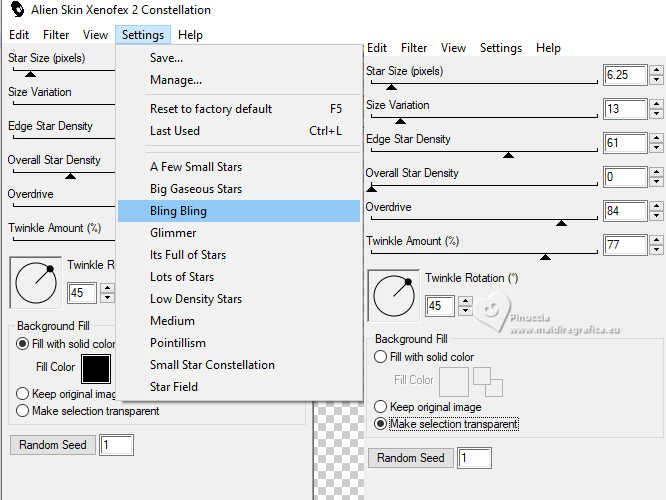Open the Filter menu in right window
The image size is (666, 500).
tap(414, 48)
